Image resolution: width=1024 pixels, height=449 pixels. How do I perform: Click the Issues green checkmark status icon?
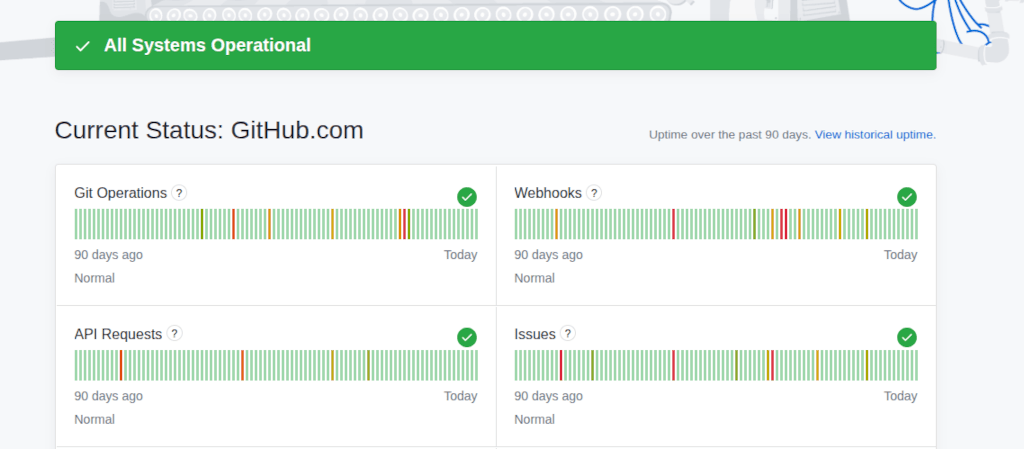[907, 338]
